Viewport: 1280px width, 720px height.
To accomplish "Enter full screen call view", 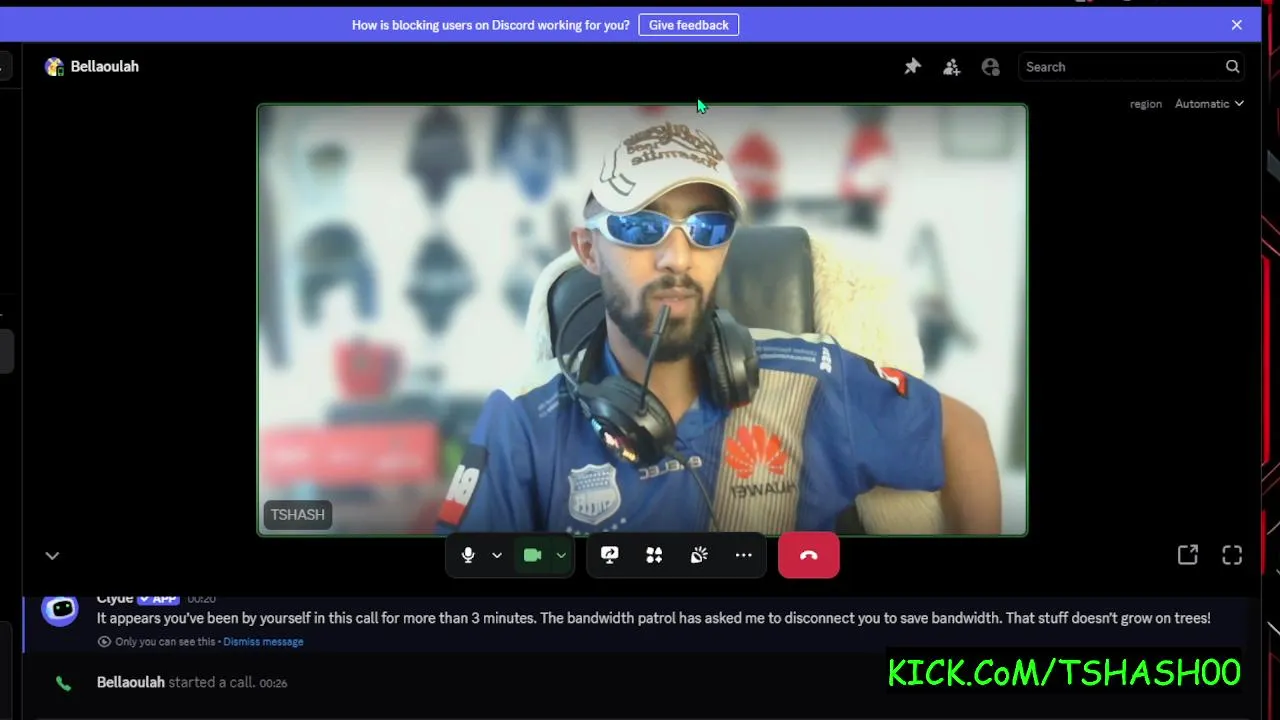I will coord(1232,555).
